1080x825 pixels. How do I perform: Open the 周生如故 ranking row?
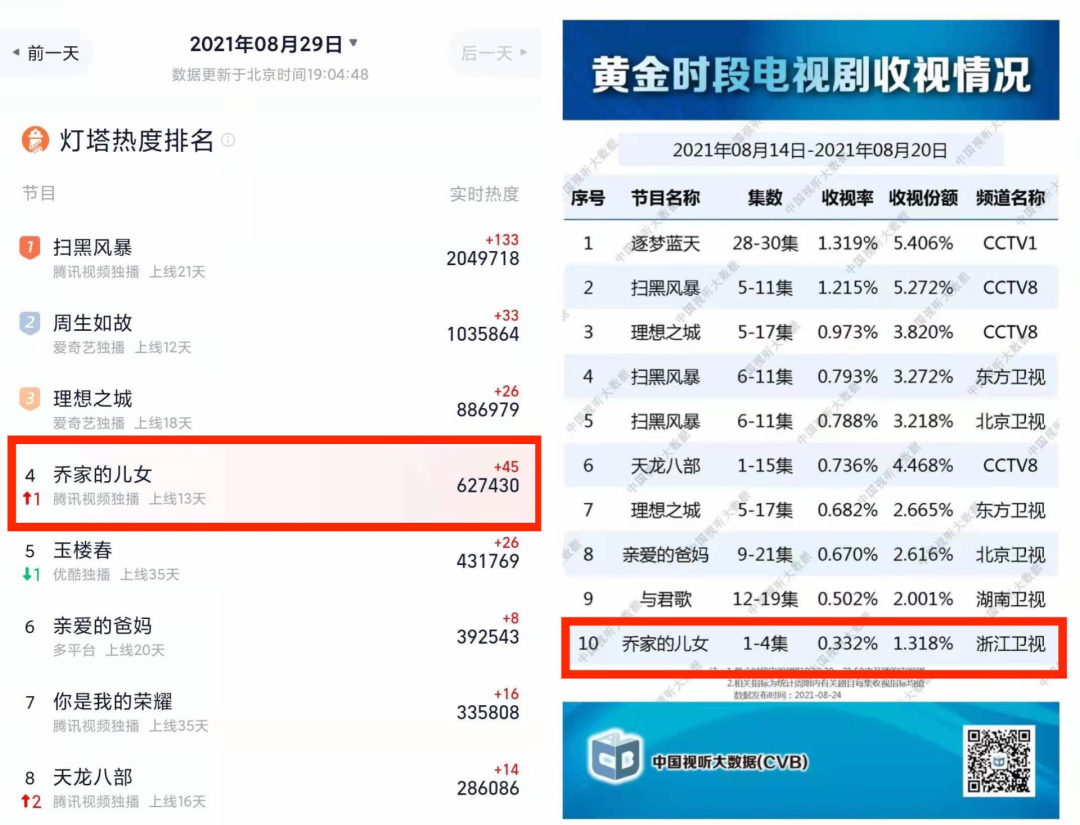pyautogui.click(x=270, y=332)
